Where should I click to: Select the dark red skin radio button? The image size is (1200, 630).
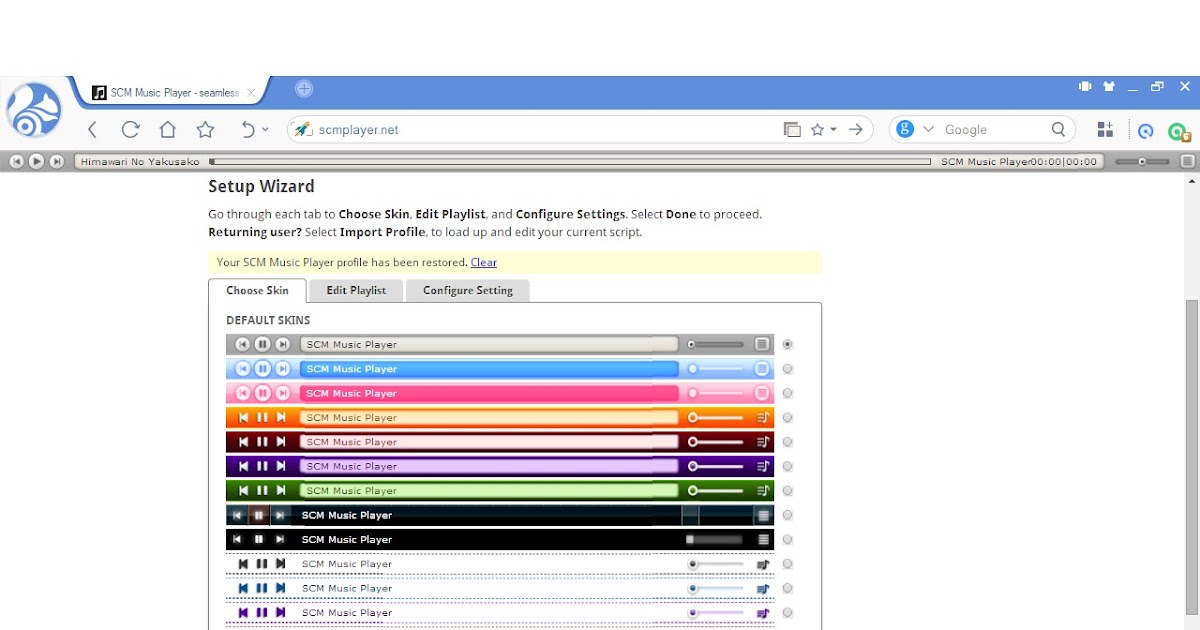[x=788, y=442]
